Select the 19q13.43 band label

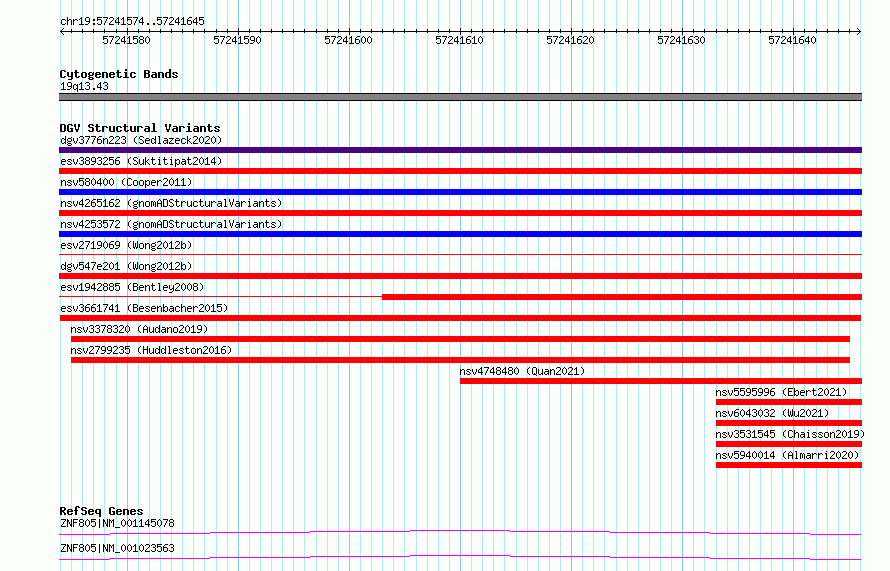click(84, 86)
